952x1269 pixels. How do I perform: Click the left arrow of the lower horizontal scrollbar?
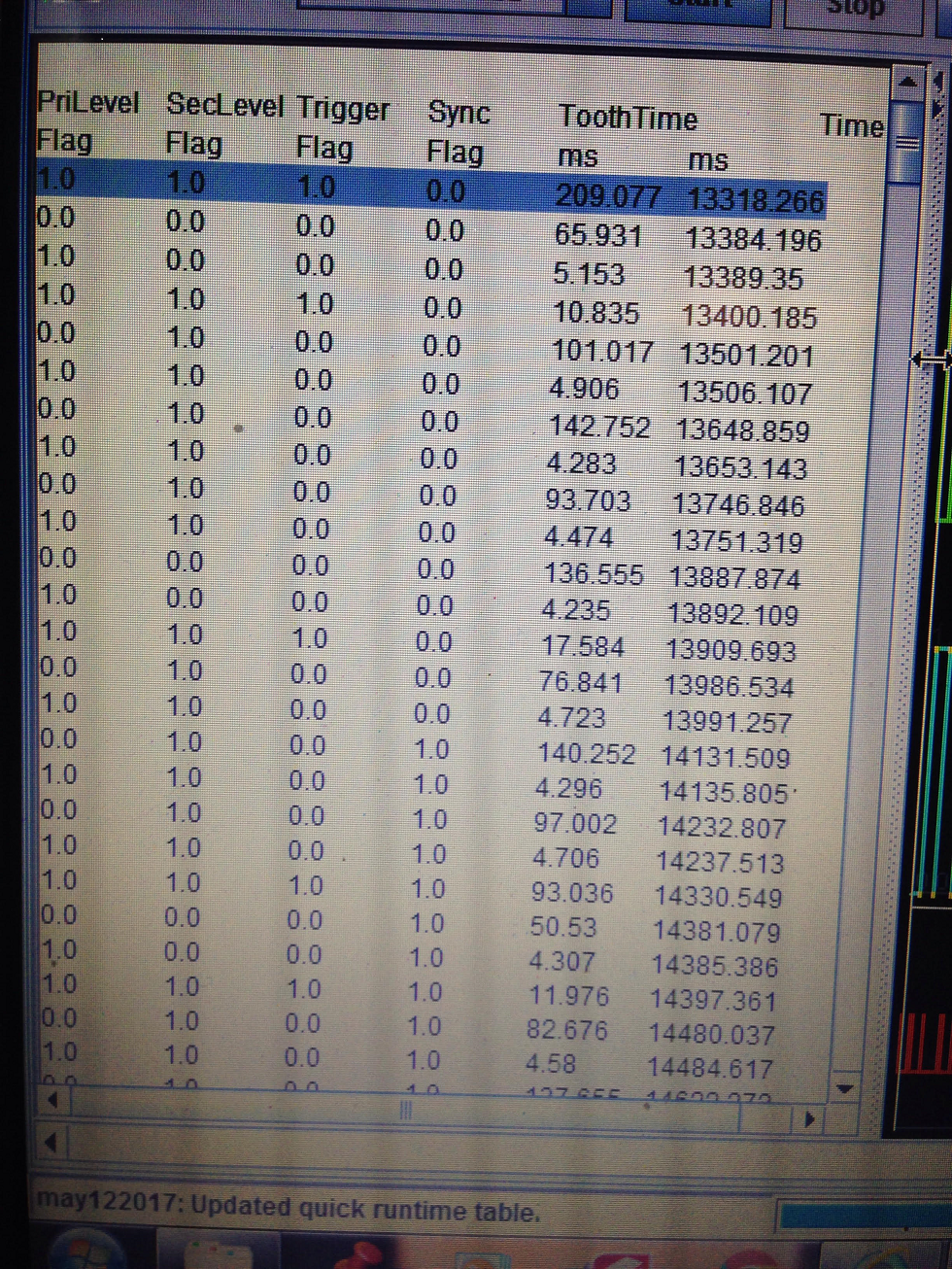pos(51,1144)
